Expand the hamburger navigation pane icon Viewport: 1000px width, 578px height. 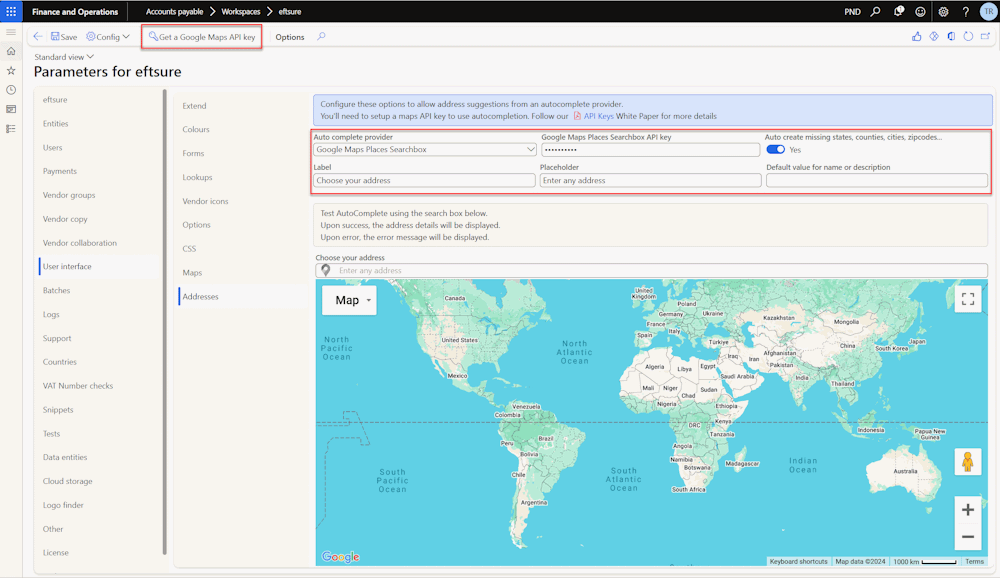(x=11, y=32)
